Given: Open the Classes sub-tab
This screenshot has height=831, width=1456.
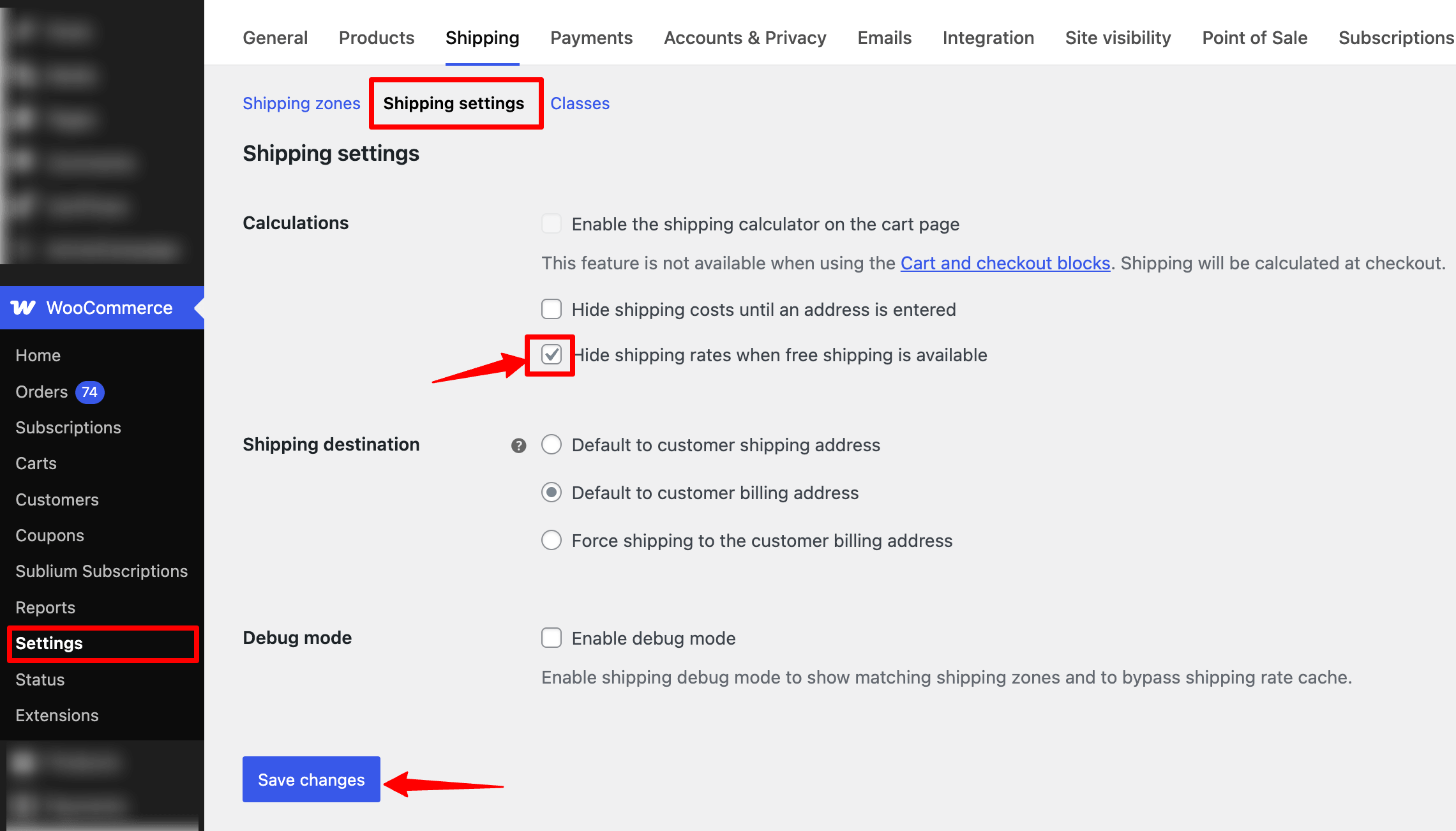Looking at the screenshot, I should tap(579, 103).
